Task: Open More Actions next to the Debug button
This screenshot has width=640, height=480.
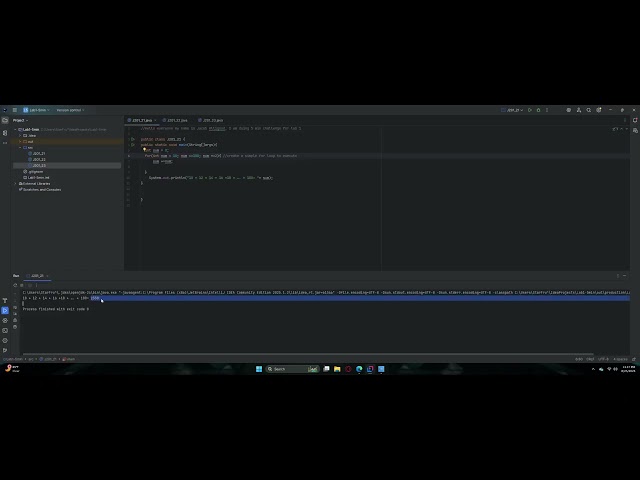Action: point(547,110)
